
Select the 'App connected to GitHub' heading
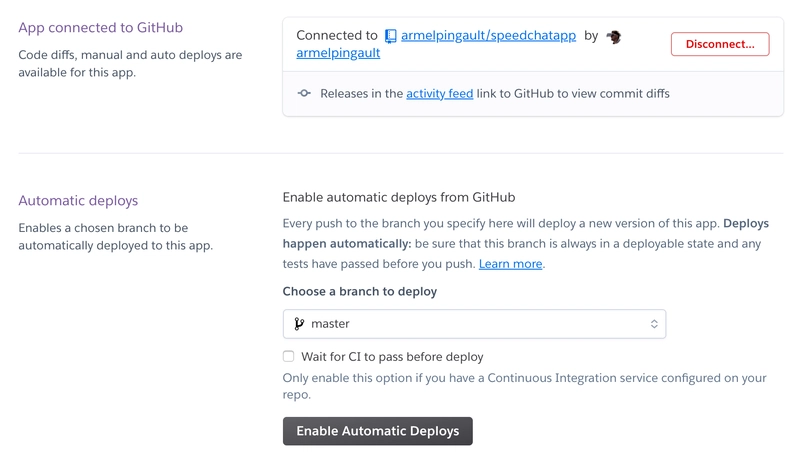(101, 28)
